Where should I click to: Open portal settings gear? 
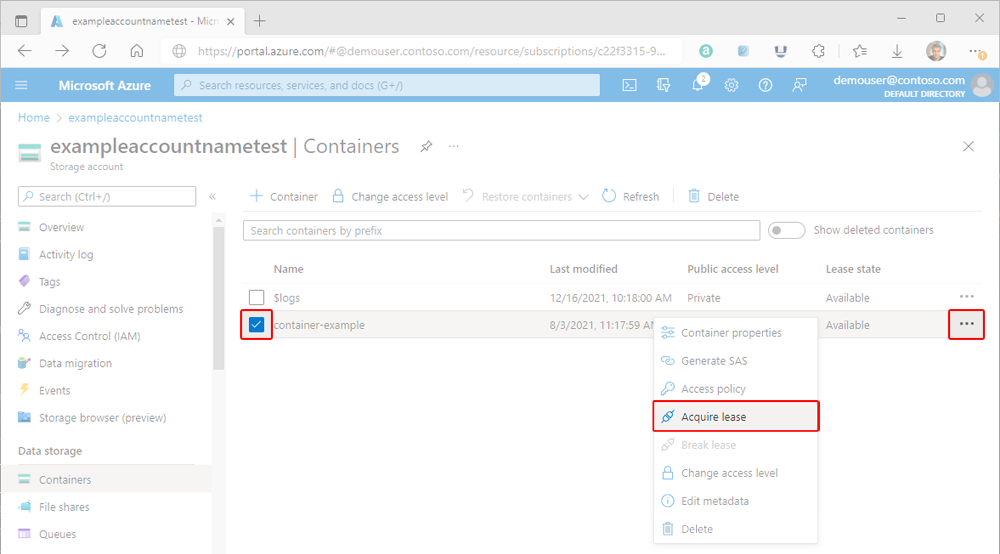[732, 85]
